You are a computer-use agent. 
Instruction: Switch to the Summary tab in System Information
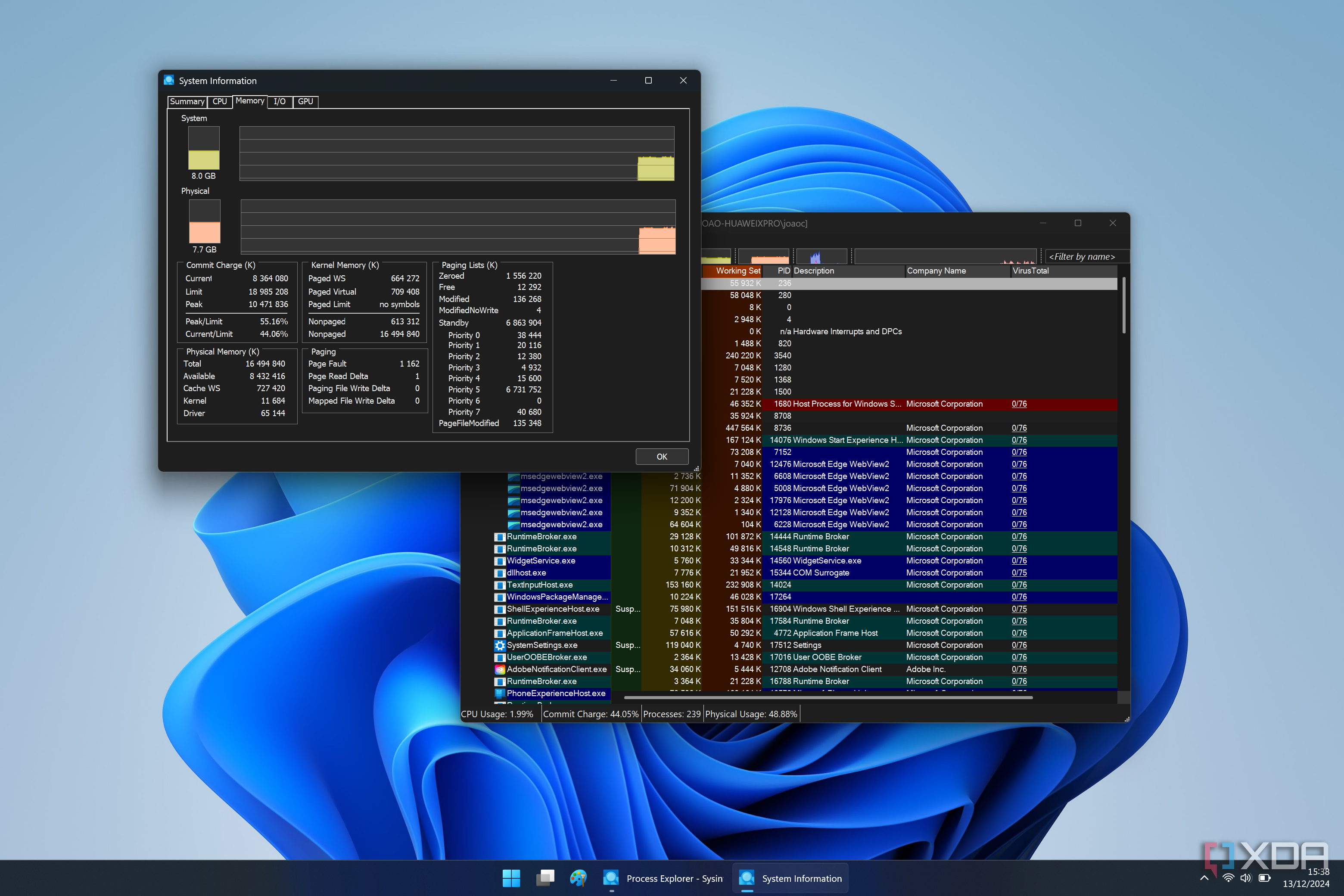187,102
